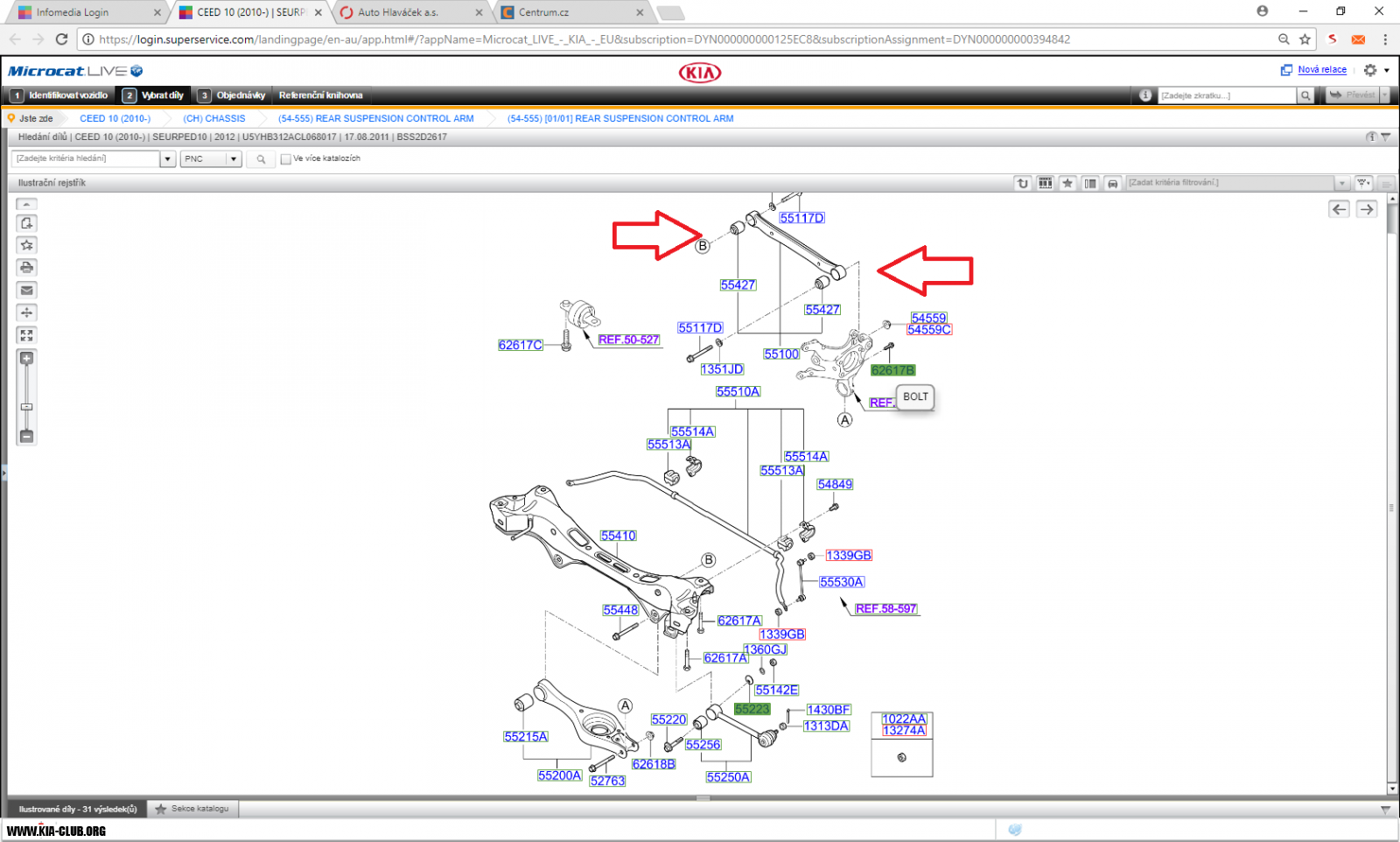Open the 'Referenční knihovna' tab

coord(320,95)
